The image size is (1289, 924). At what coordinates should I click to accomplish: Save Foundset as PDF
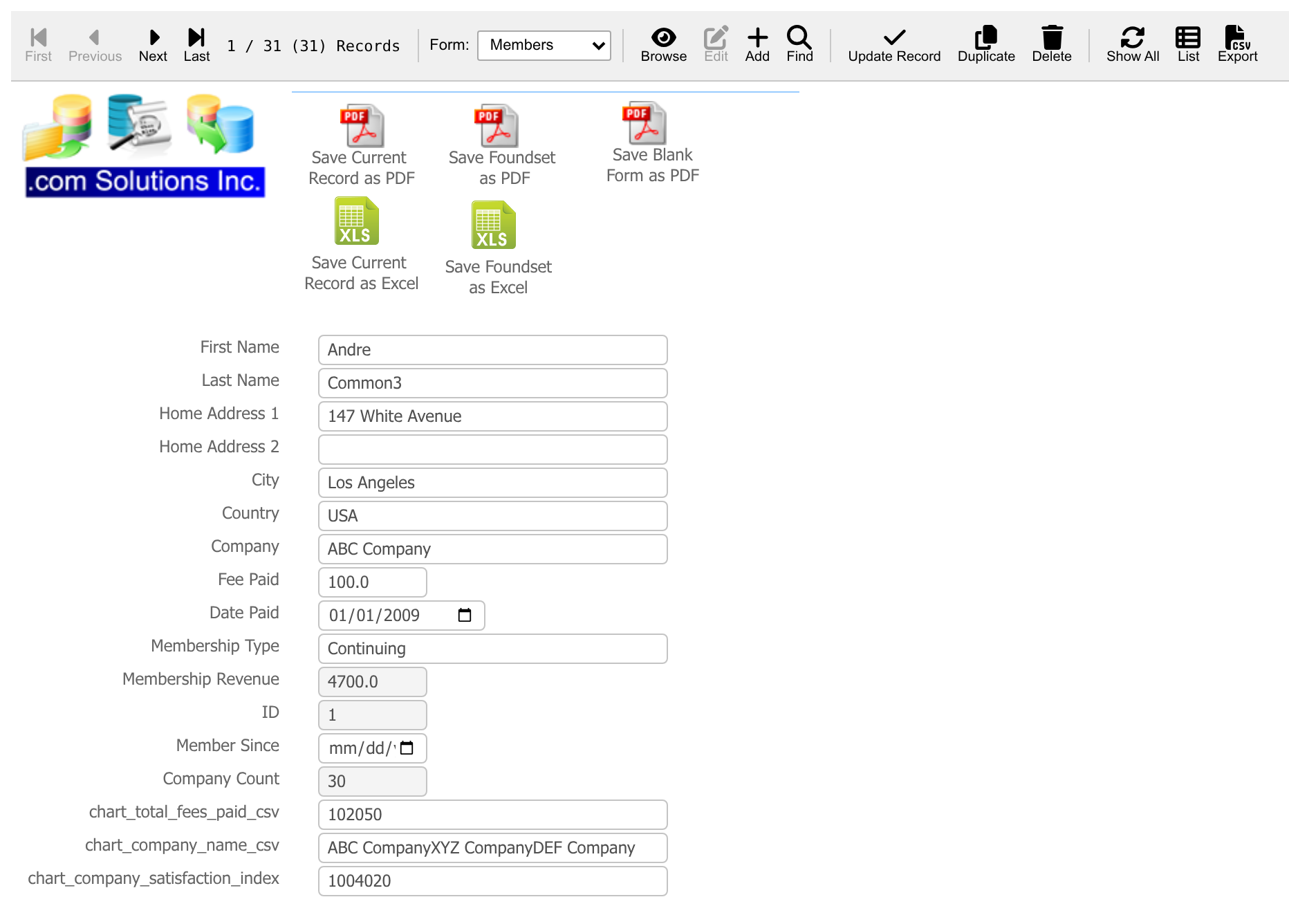click(x=502, y=145)
